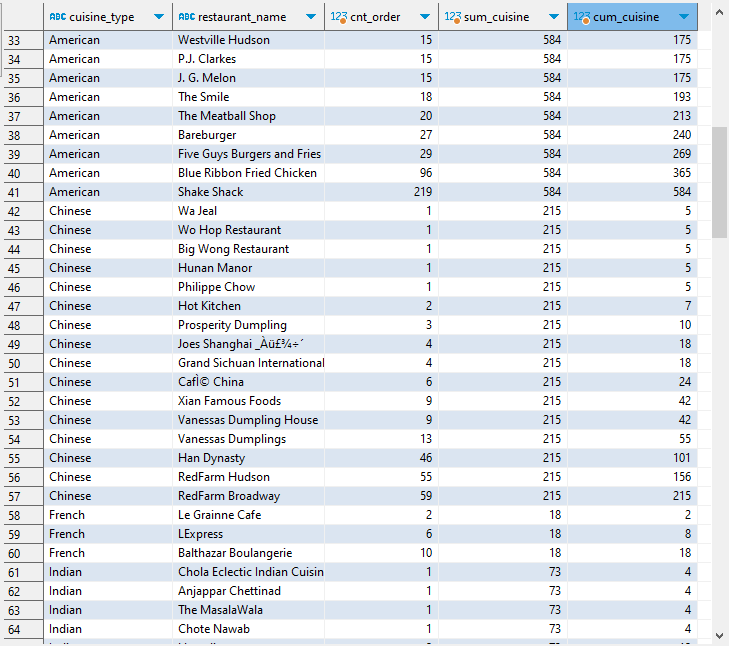Click the Chote Nawab cell

coord(248,629)
